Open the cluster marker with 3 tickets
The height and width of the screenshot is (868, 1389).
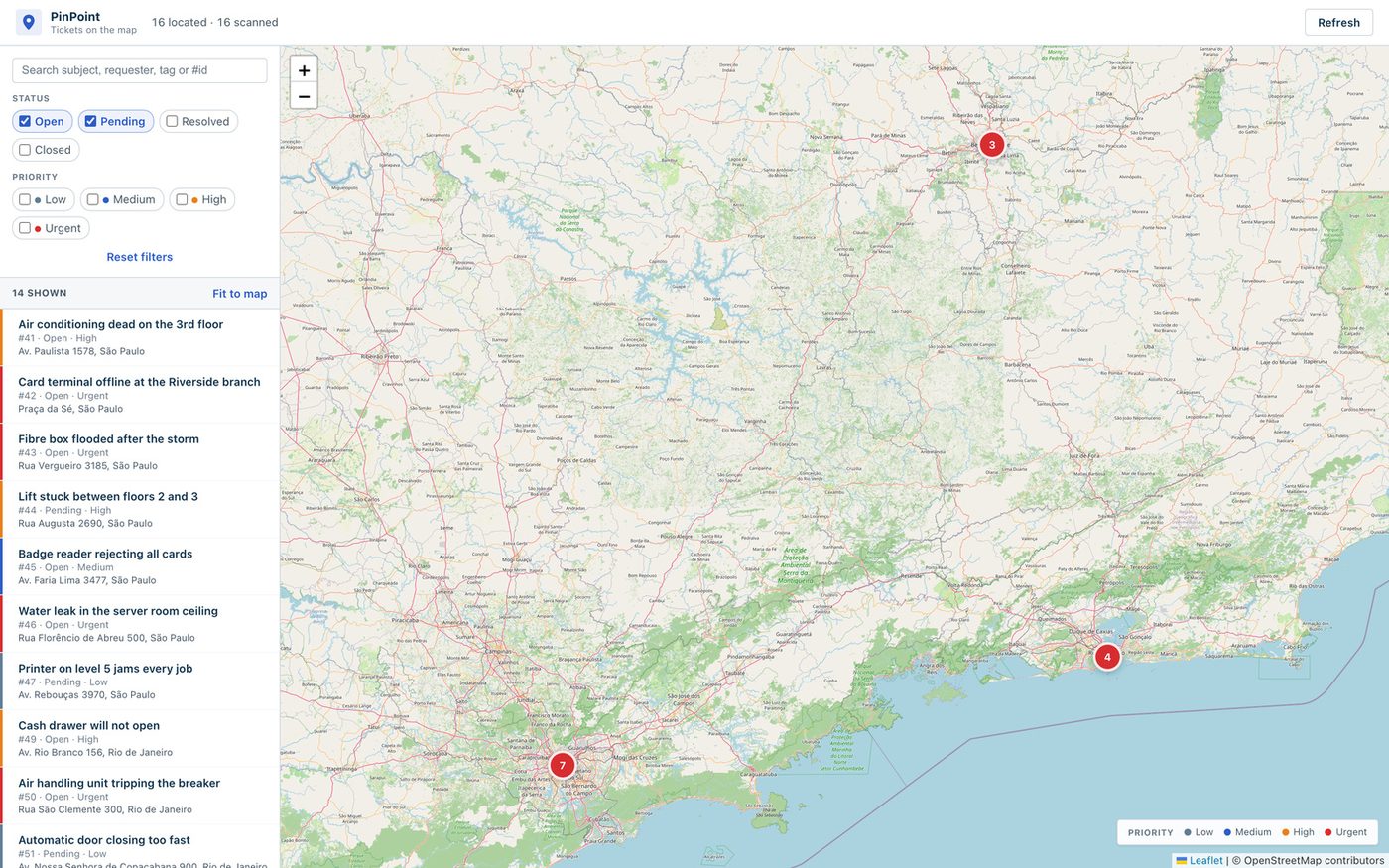pyautogui.click(x=992, y=145)
